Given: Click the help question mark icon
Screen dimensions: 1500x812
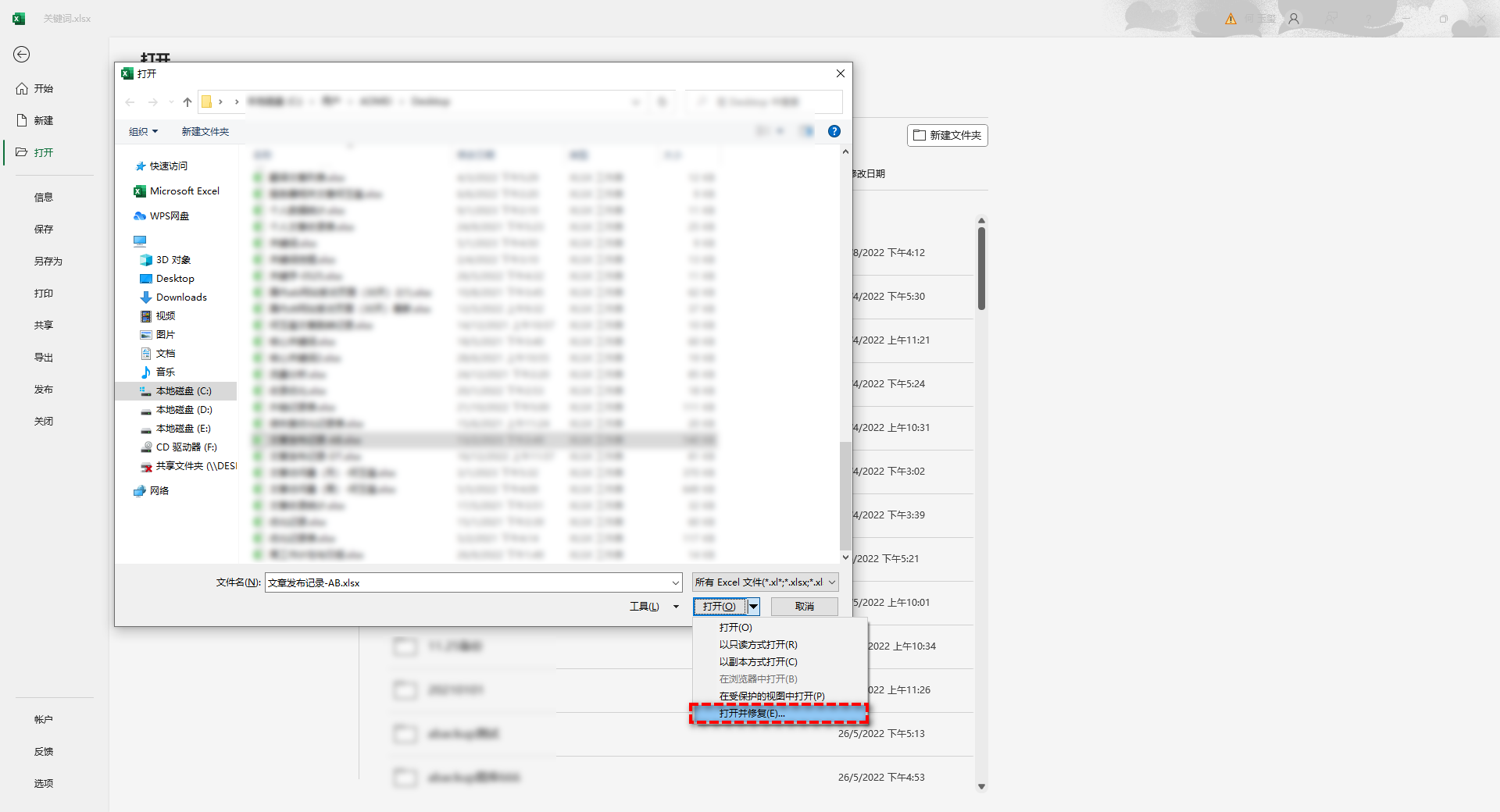Looking at the screenshot, I should pos(834,131).
